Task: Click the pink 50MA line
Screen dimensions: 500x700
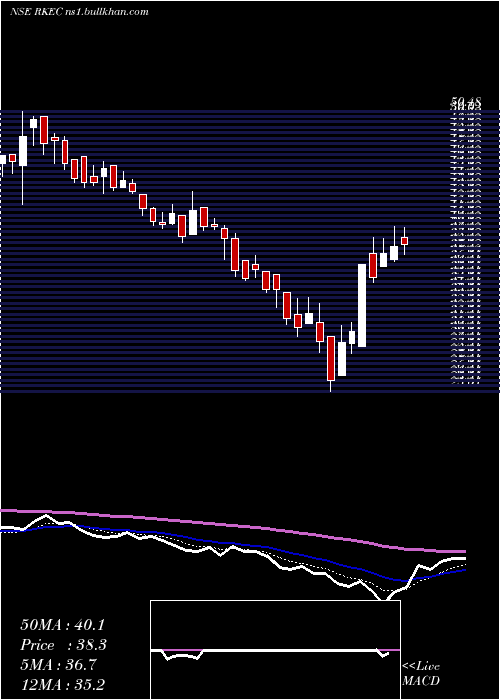Action: pyautogui.click(x=232, y=527)
